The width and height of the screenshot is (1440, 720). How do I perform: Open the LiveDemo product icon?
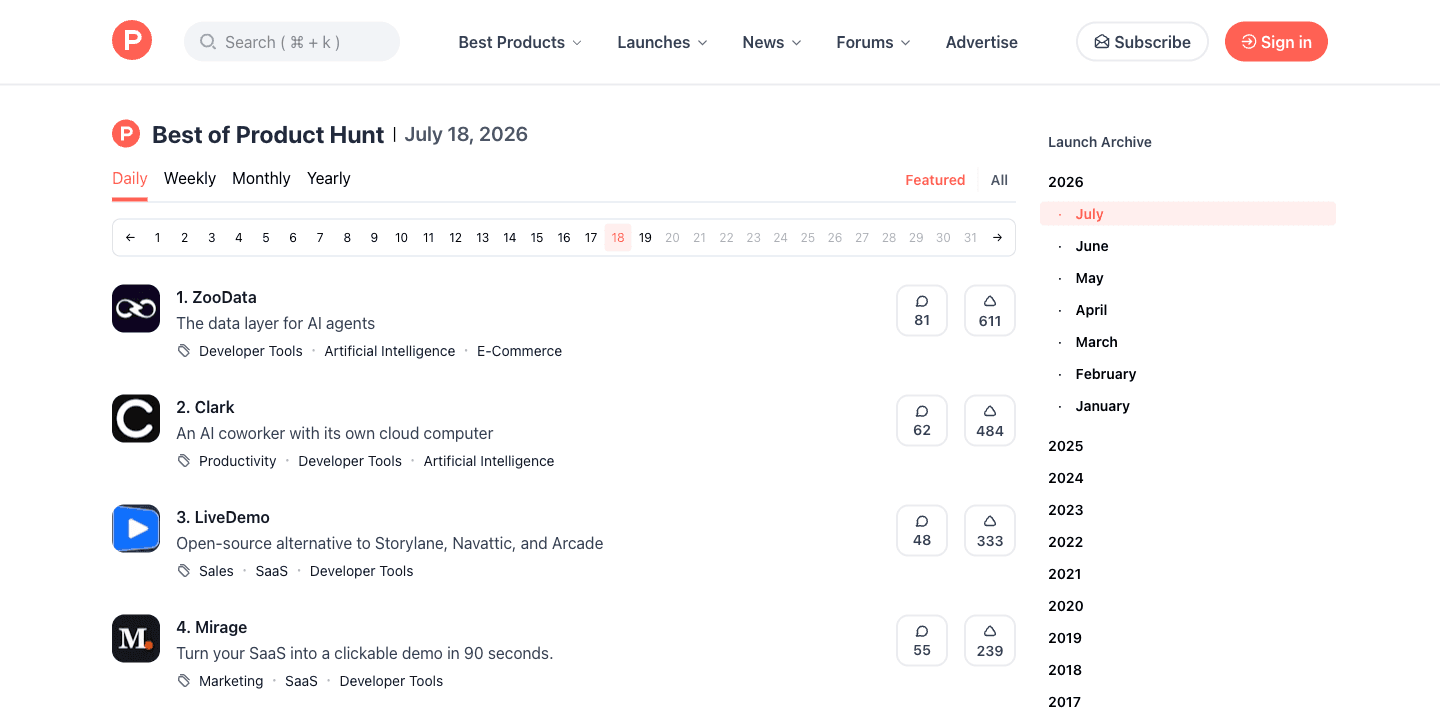pyautogui.click(x=136, y=528)
